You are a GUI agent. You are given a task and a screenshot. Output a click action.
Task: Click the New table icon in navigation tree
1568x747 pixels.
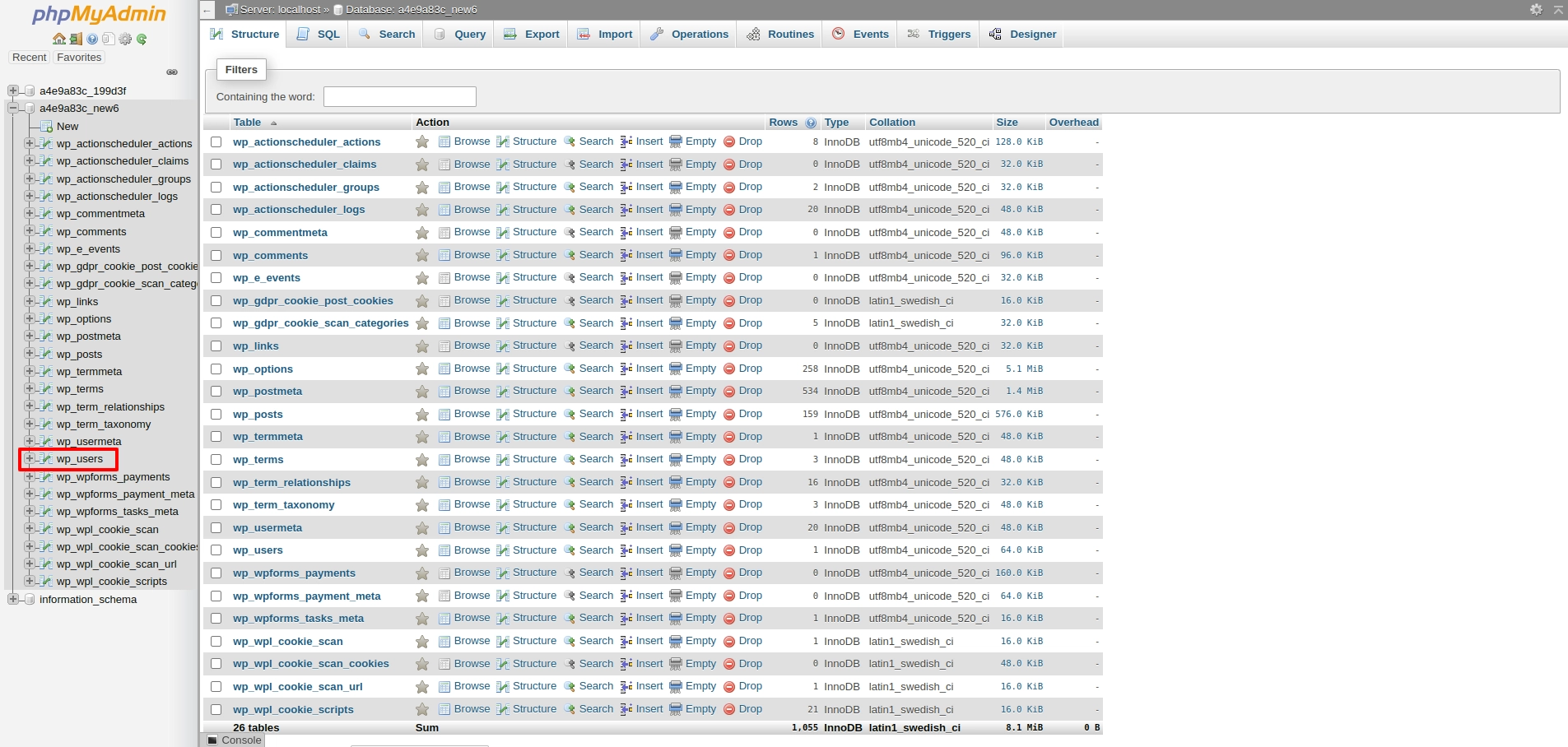[46, 127]
